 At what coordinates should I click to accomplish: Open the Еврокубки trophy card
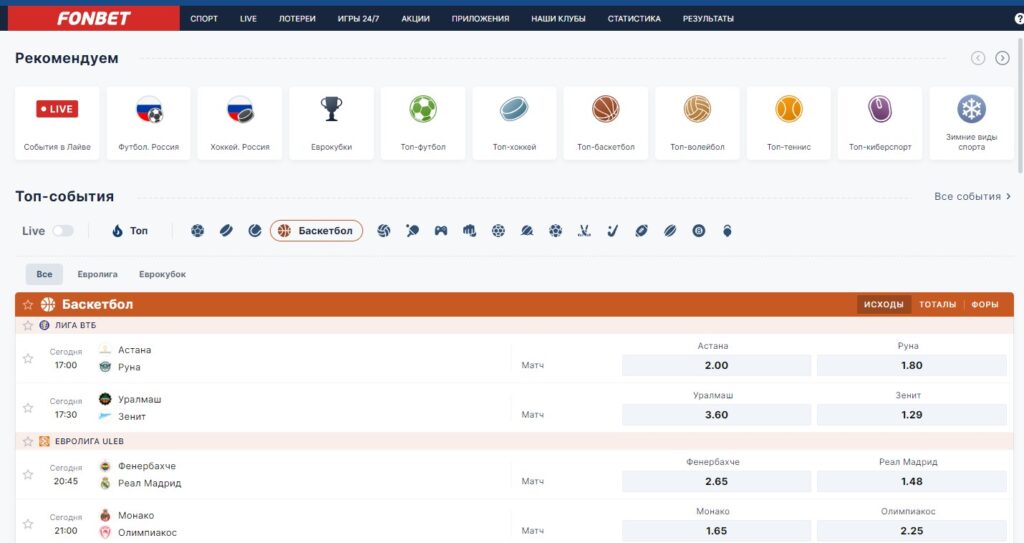pos(331,123)
